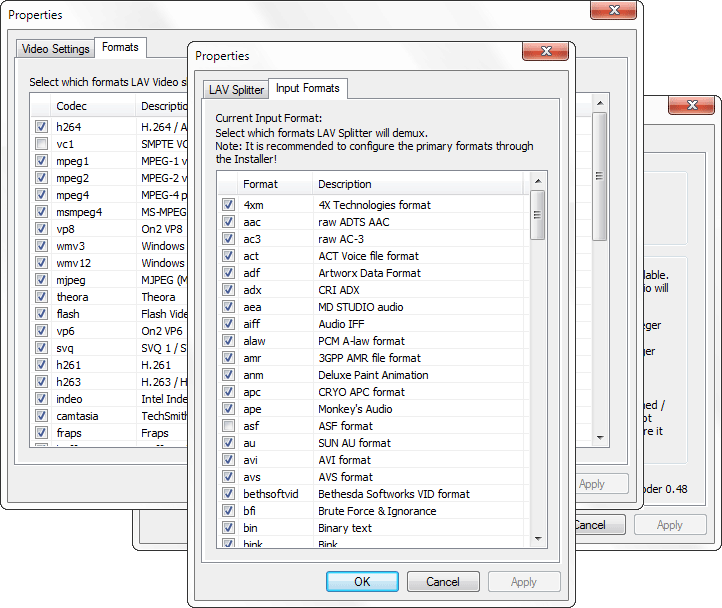Select the 'SUN AU format' entry

tap(355, 443)
